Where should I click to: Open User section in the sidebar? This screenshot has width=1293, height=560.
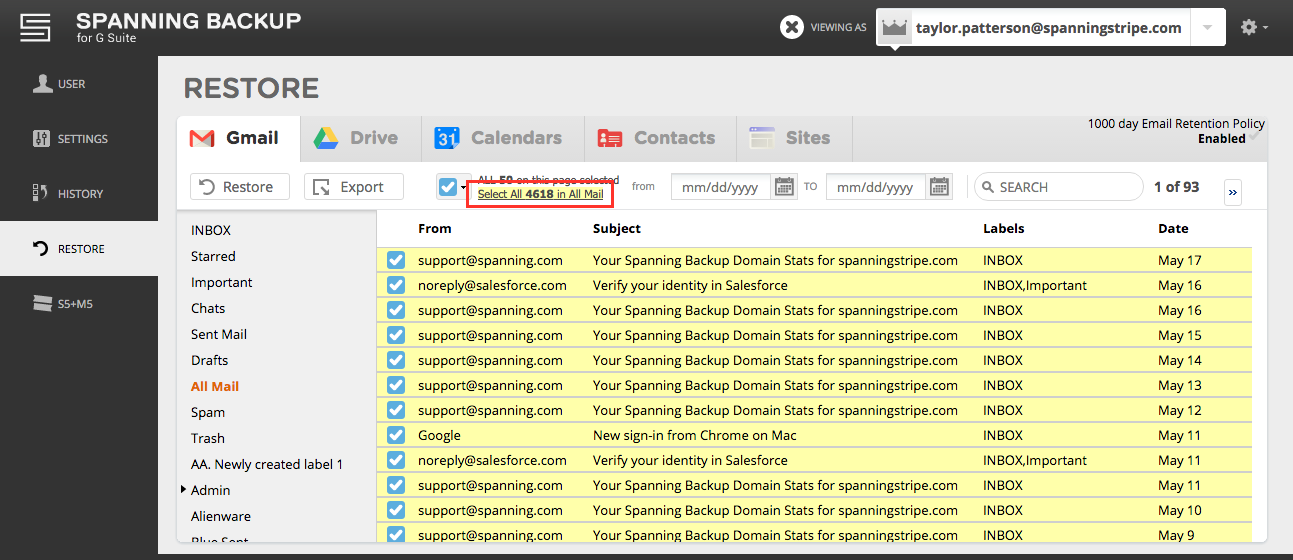click(79, 84)
